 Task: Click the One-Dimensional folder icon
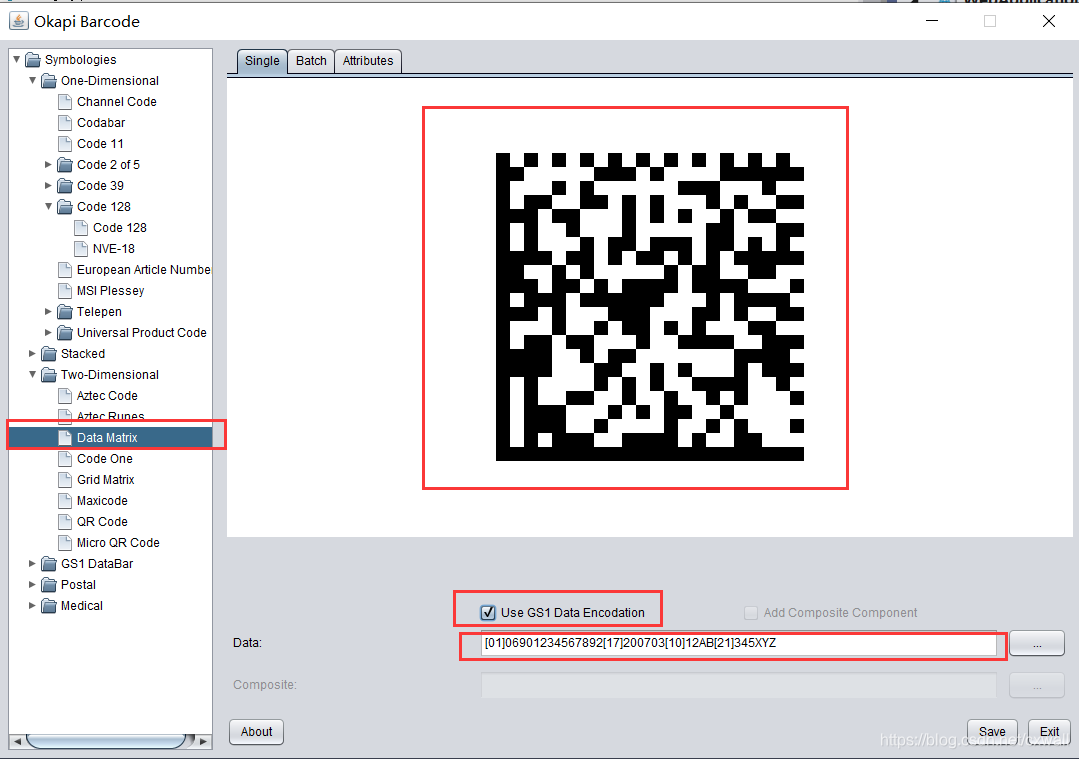click(x=49, y=81)
